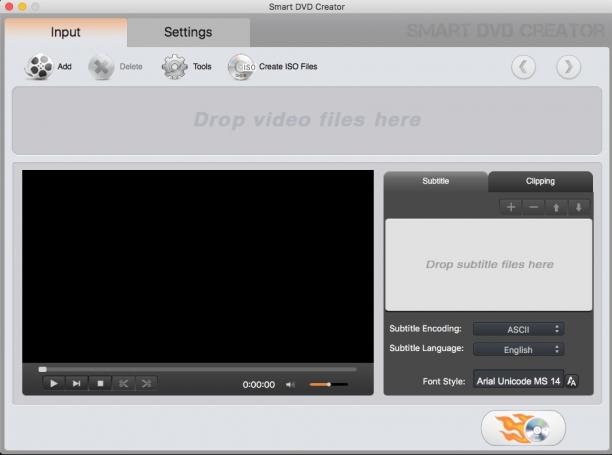Switch to the Settings tab

point(188,32)
